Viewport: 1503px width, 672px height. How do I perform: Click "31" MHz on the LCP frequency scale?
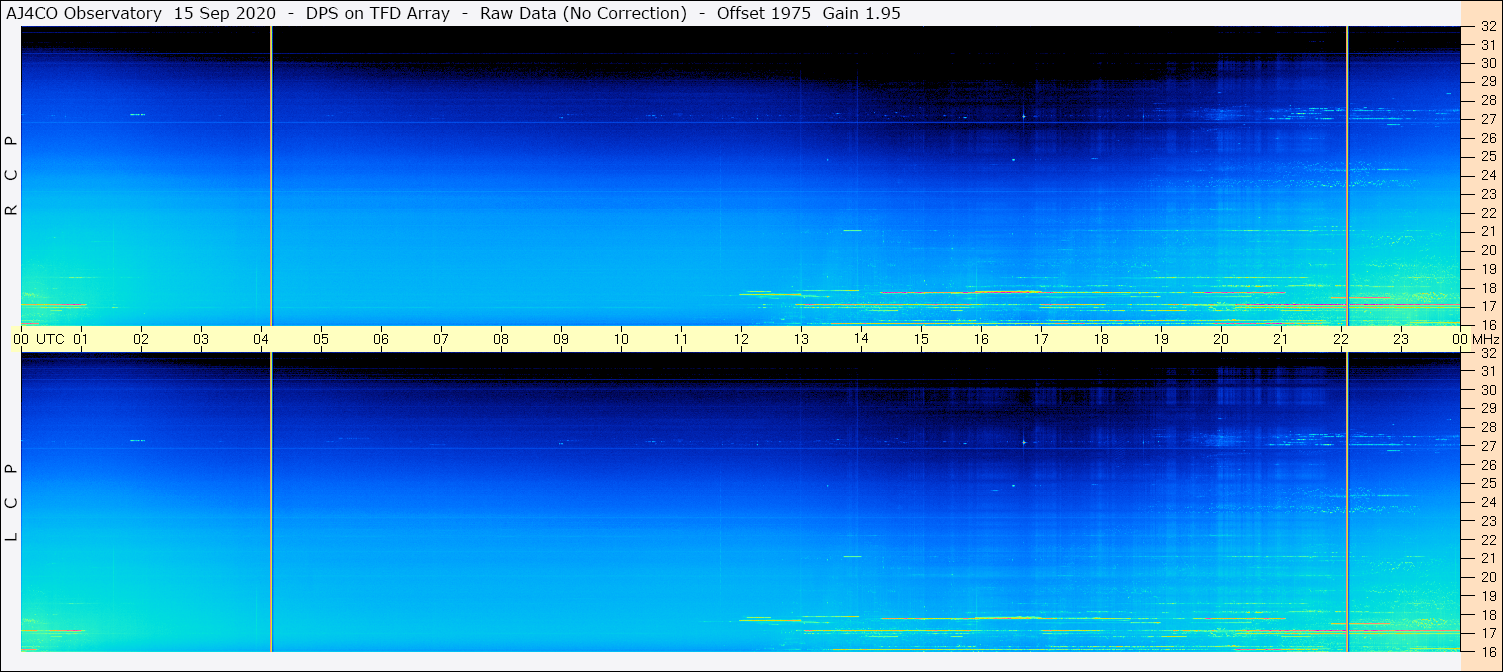coord(1488,371)
